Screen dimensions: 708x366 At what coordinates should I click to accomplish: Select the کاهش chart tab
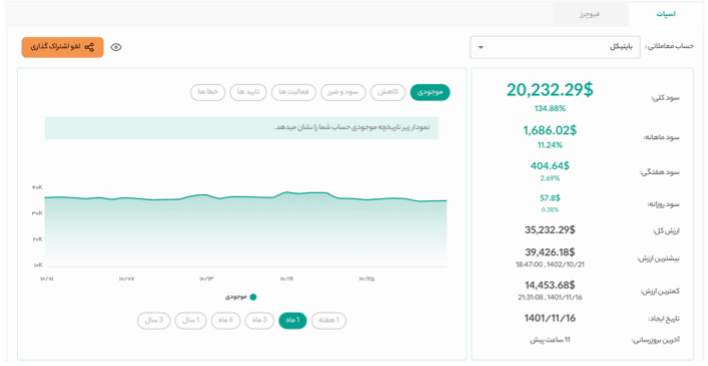click(388, 92)
